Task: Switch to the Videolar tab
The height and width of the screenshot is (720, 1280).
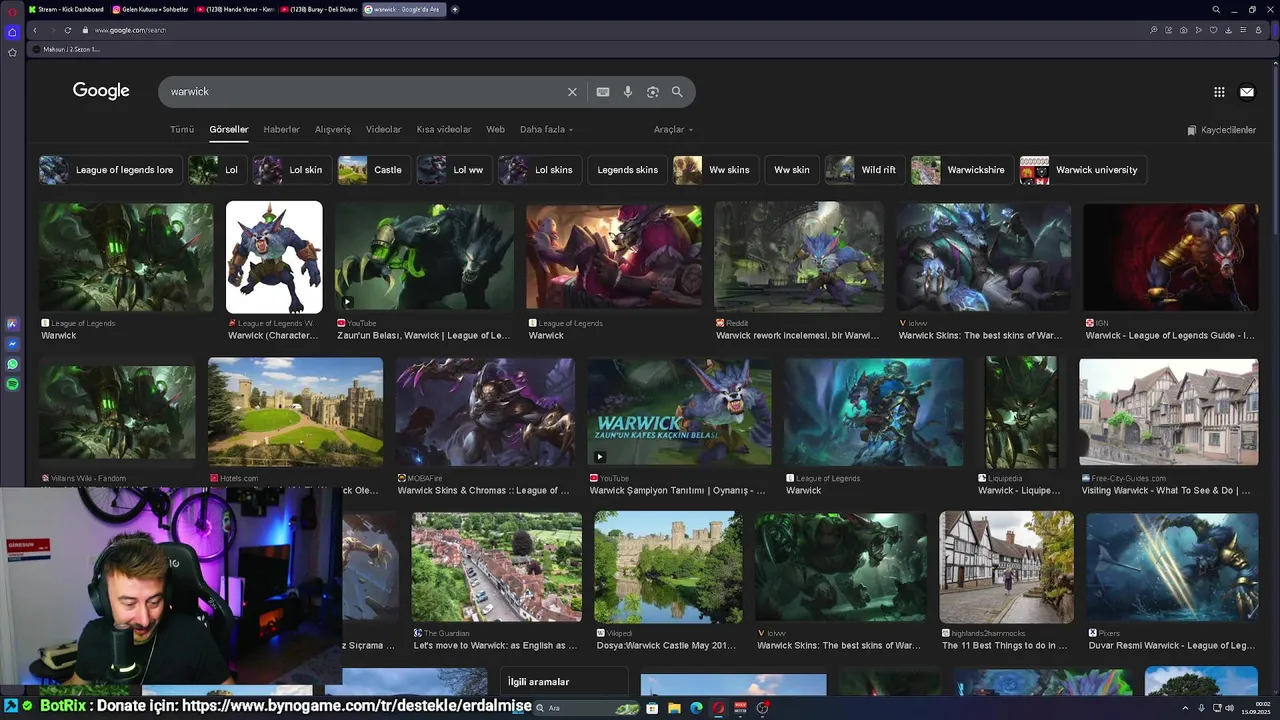Action: [x=383, y=129]
